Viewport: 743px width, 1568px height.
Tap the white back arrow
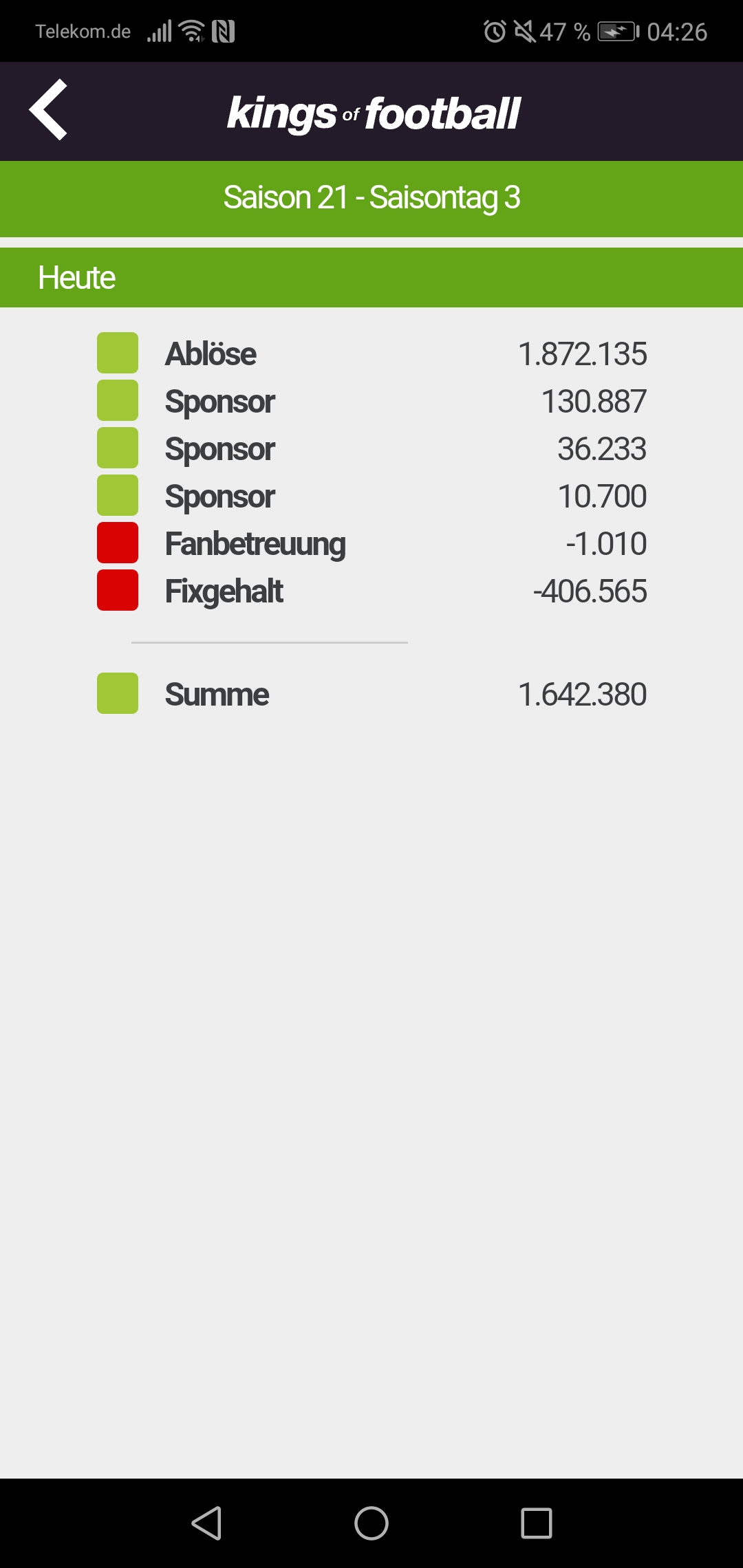pyautogui.click(x=48, y=109)
